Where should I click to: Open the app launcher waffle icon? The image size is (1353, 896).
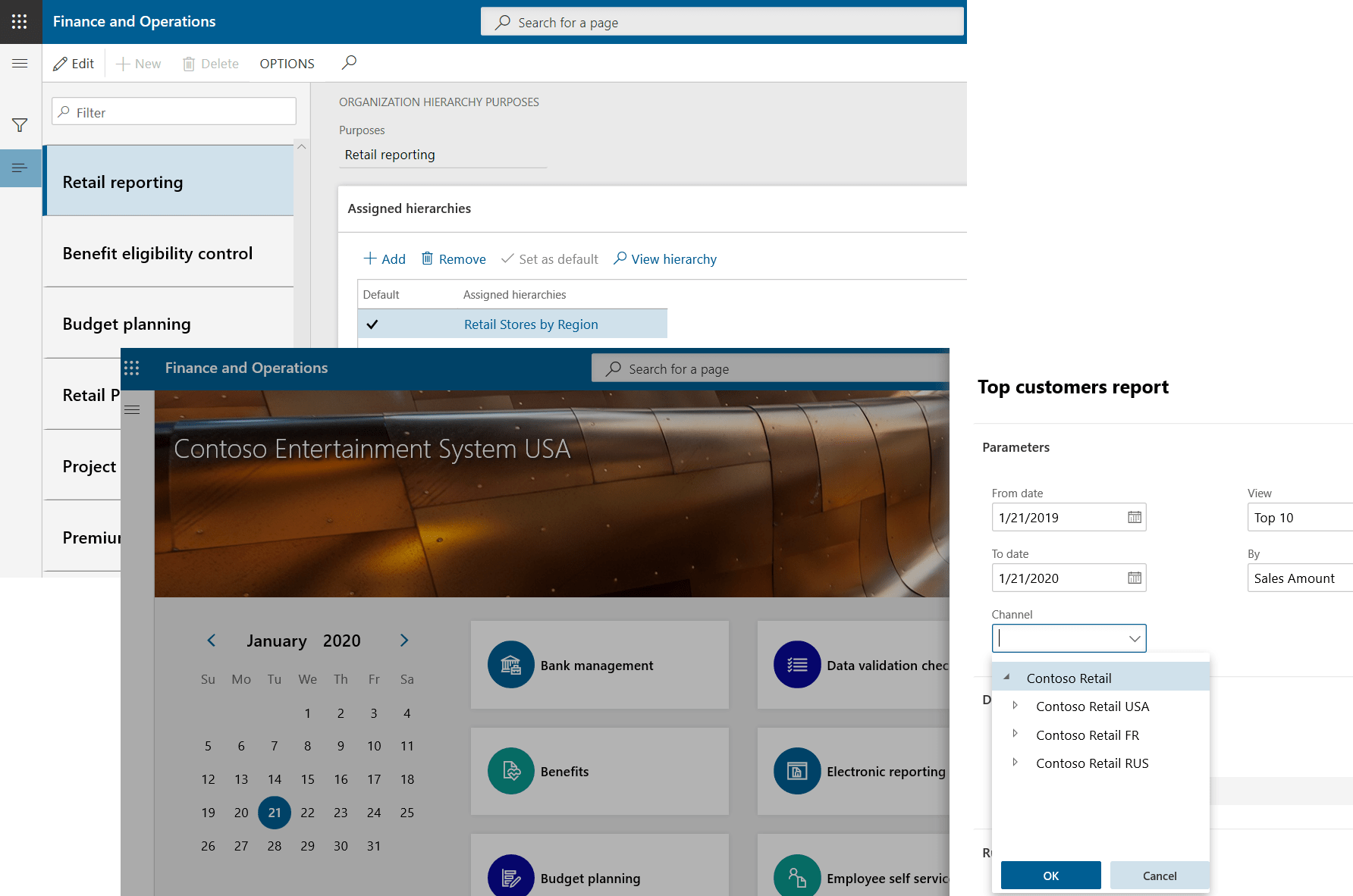tap(20, 21)
